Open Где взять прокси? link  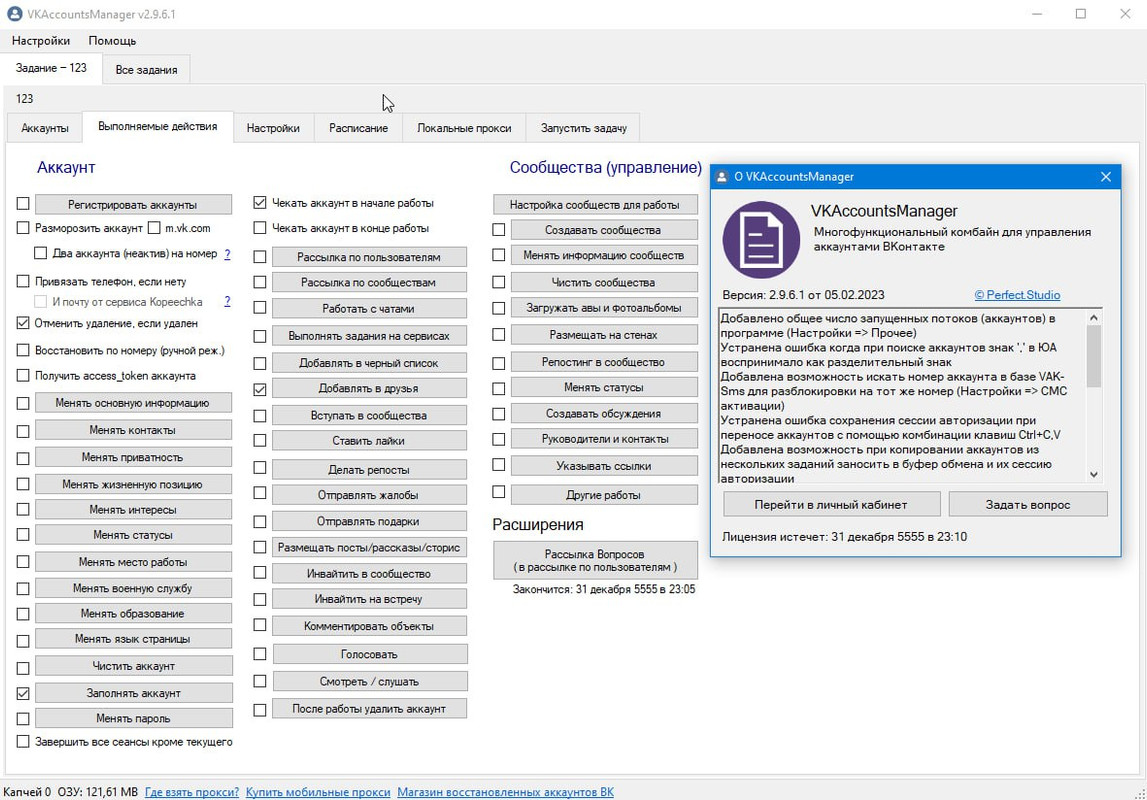(x=192, y=792)
